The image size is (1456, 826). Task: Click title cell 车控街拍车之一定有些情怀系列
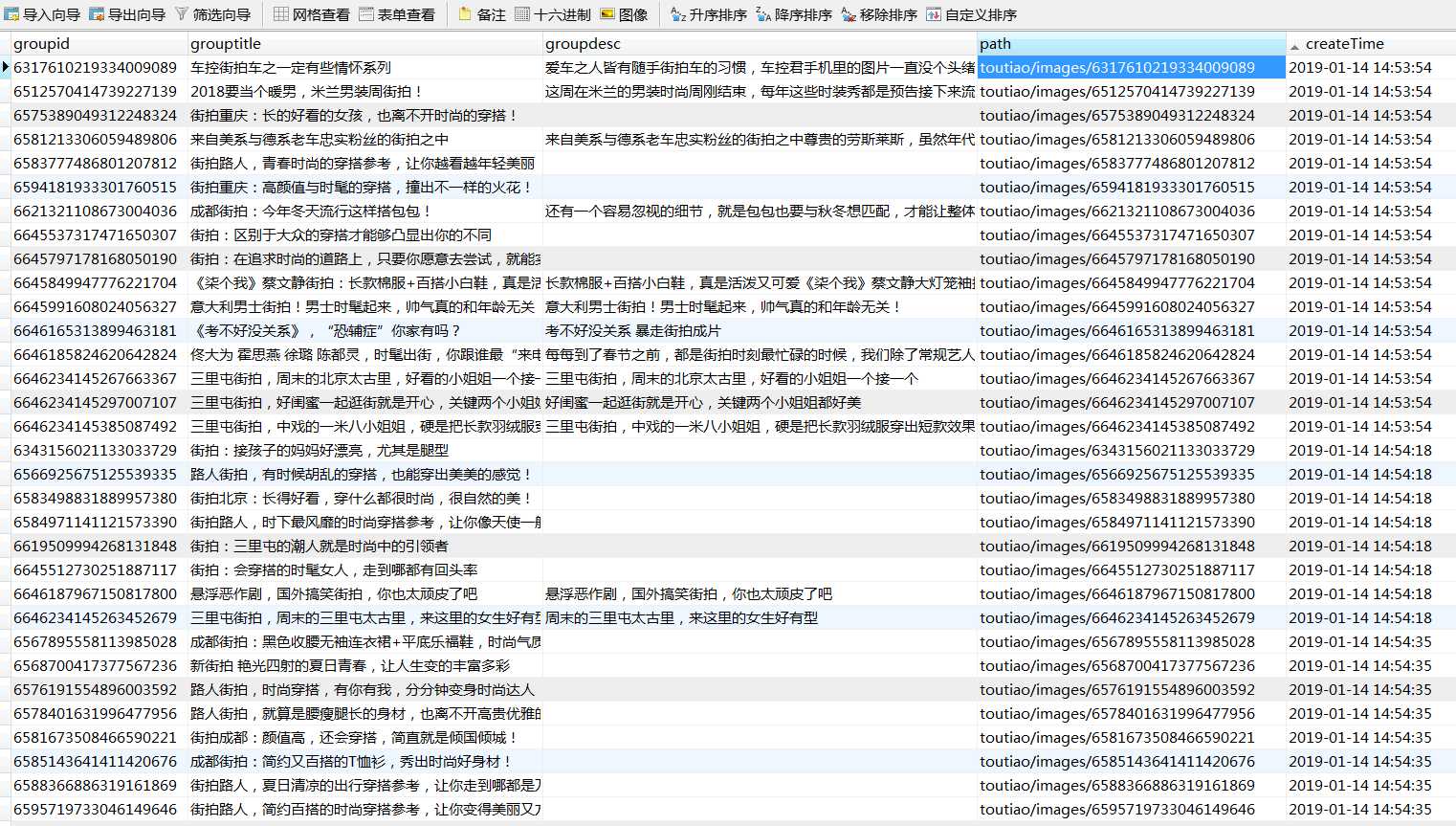tap(364, 67)
